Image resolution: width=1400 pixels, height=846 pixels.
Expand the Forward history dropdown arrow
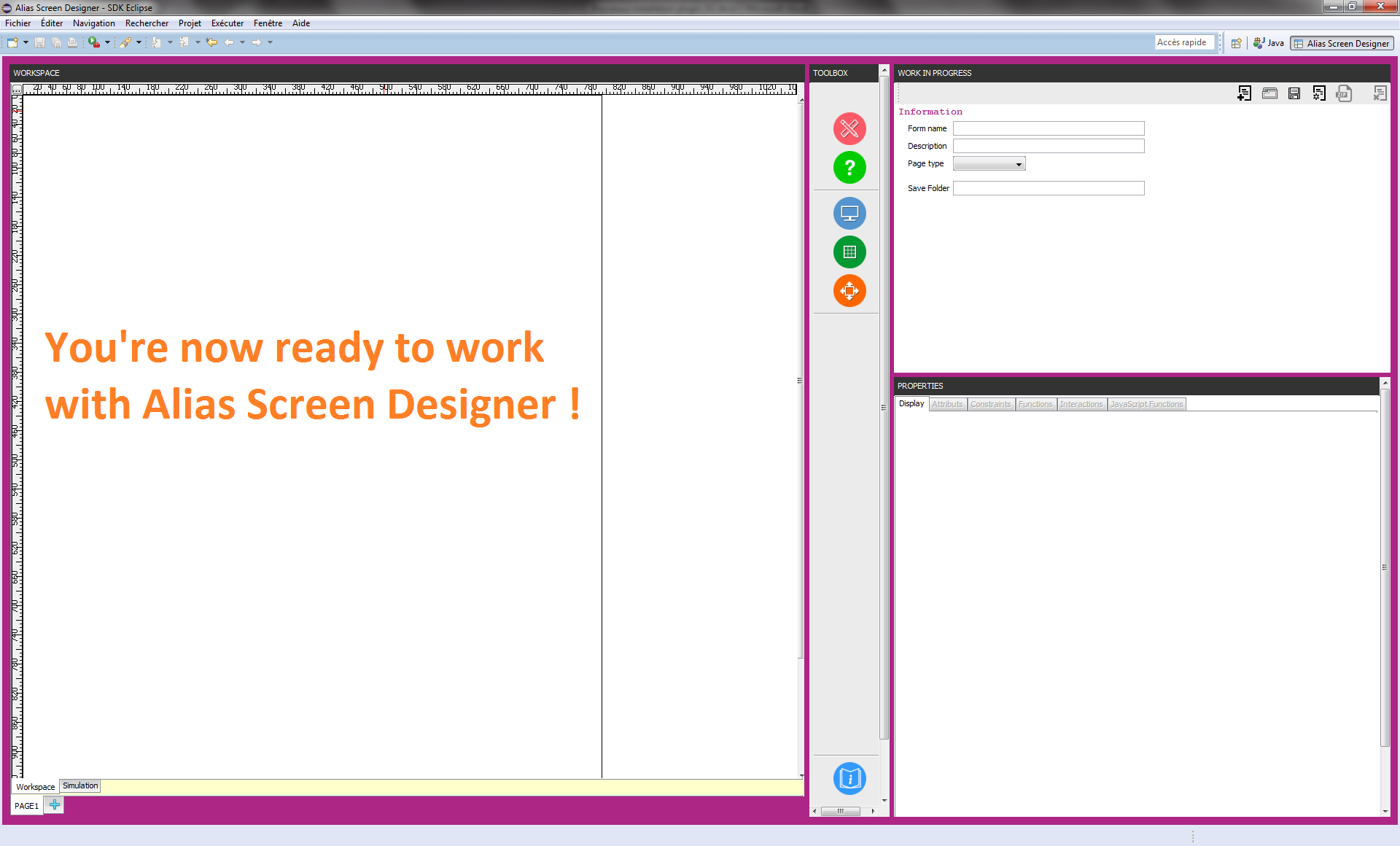pos(270,42)
